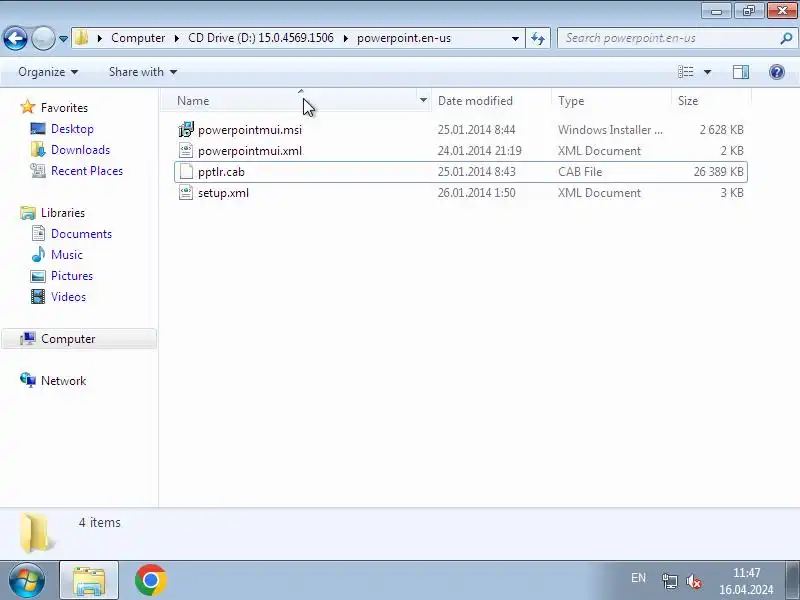This screenshot has width=800, height=600.
Task: Click the muted volume tray icon
Action: click(x=694, y=581)
